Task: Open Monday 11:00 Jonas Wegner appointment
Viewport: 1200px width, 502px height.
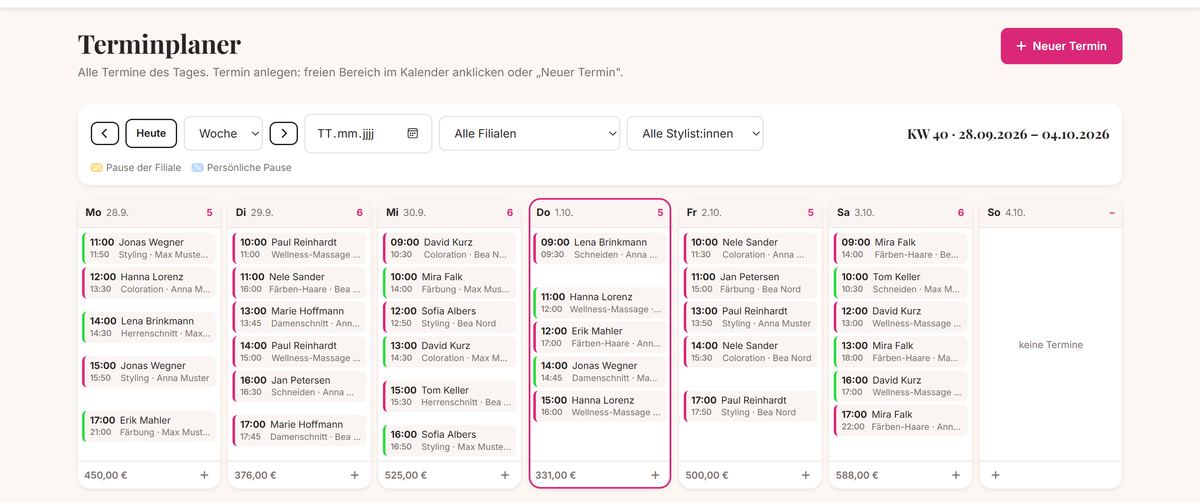Action: click(x=149, y=248)
